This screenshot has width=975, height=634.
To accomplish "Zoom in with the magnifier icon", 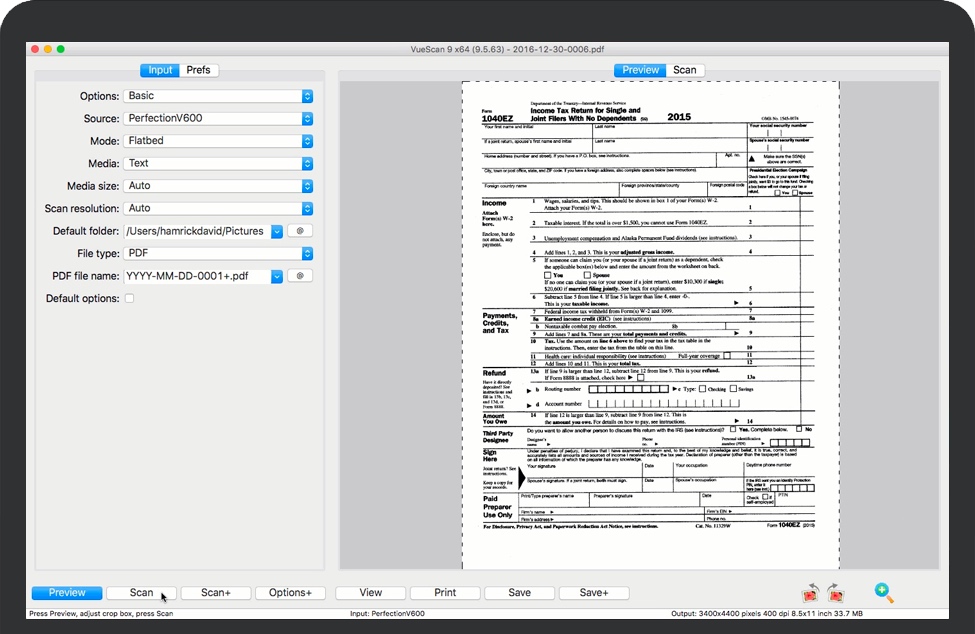I will point(884,594).
